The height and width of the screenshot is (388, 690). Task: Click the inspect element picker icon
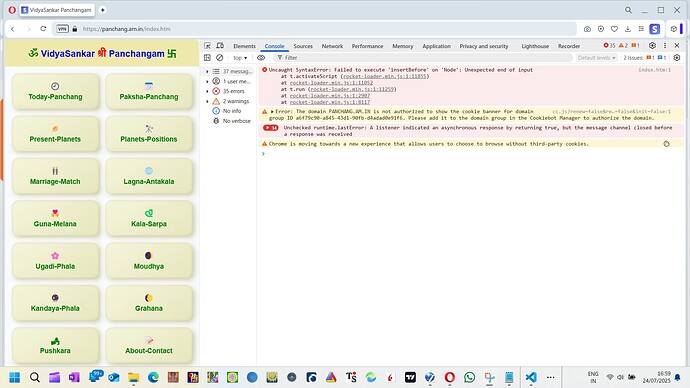click(207, 46)
